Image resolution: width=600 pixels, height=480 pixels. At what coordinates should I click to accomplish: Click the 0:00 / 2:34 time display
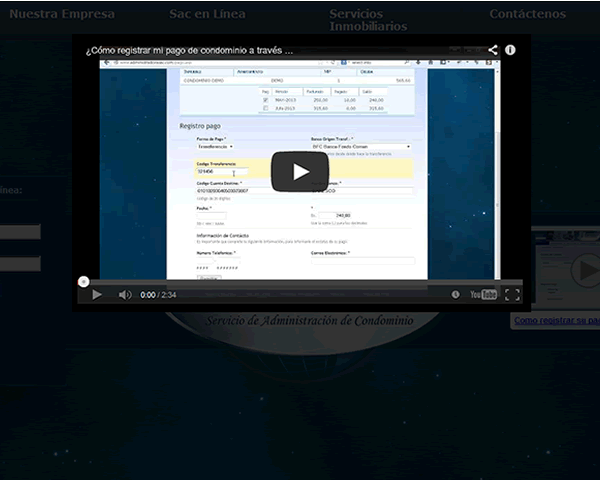pos(159,295)
